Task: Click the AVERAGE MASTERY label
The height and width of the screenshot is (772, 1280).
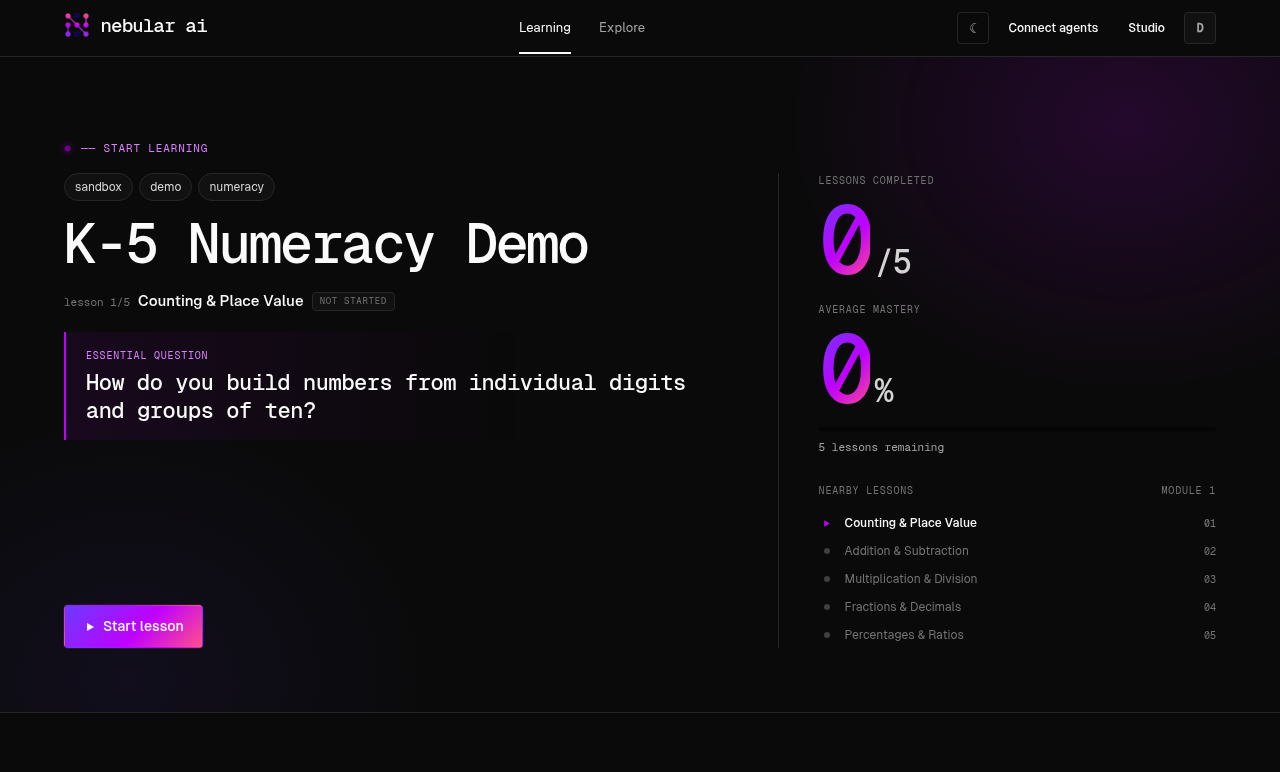Action: (x=869, y=310)
